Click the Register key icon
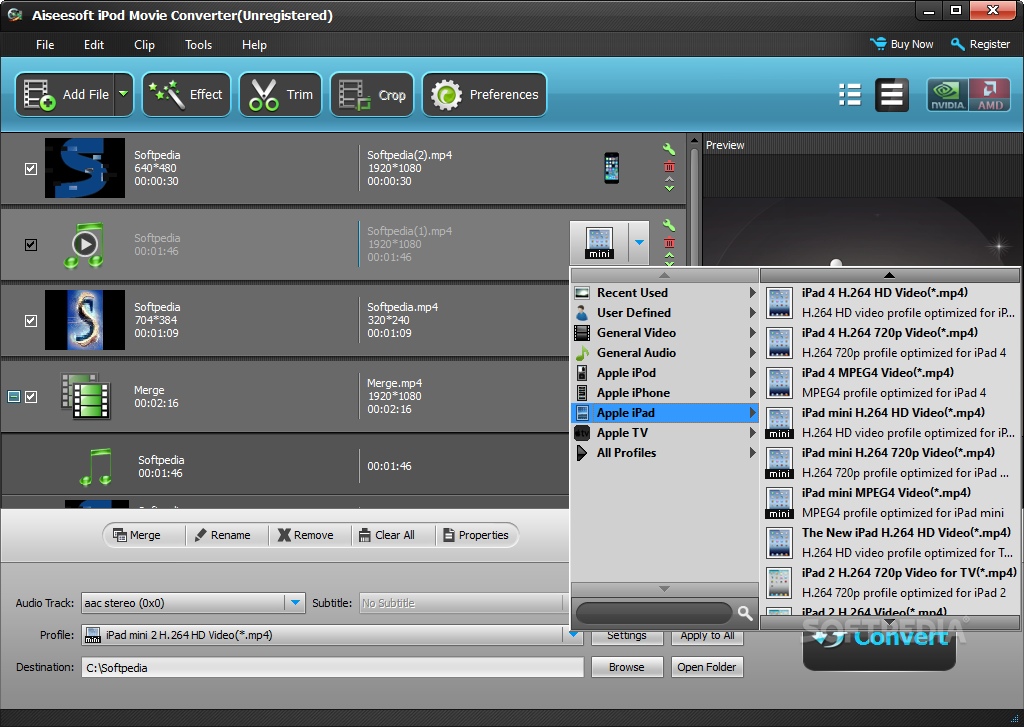The height and width of the screenshot is (727, 1024). (x=957, y=44)
